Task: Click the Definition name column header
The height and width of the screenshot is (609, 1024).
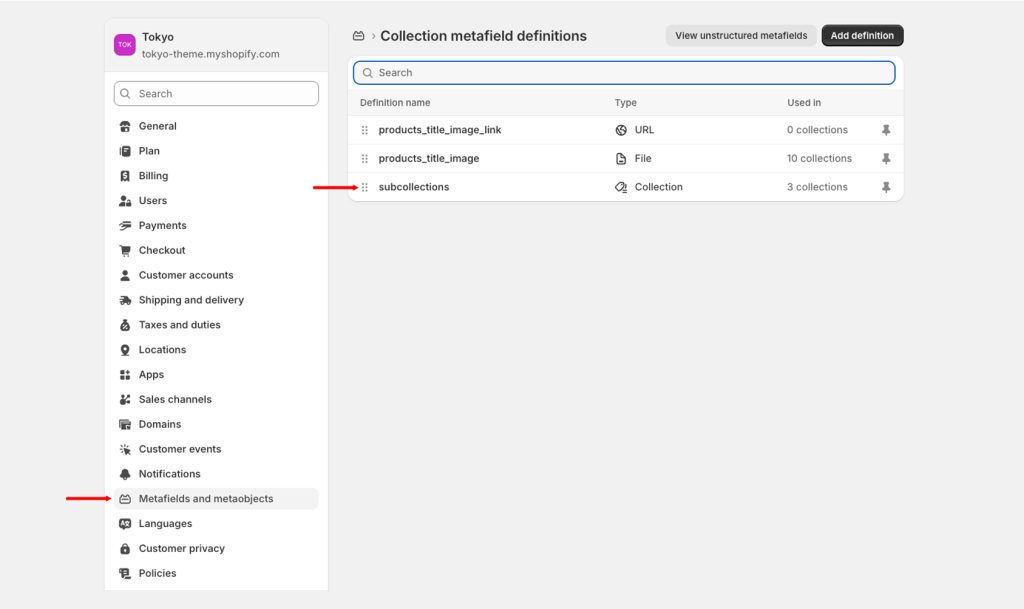Action: tap(394, 102)
